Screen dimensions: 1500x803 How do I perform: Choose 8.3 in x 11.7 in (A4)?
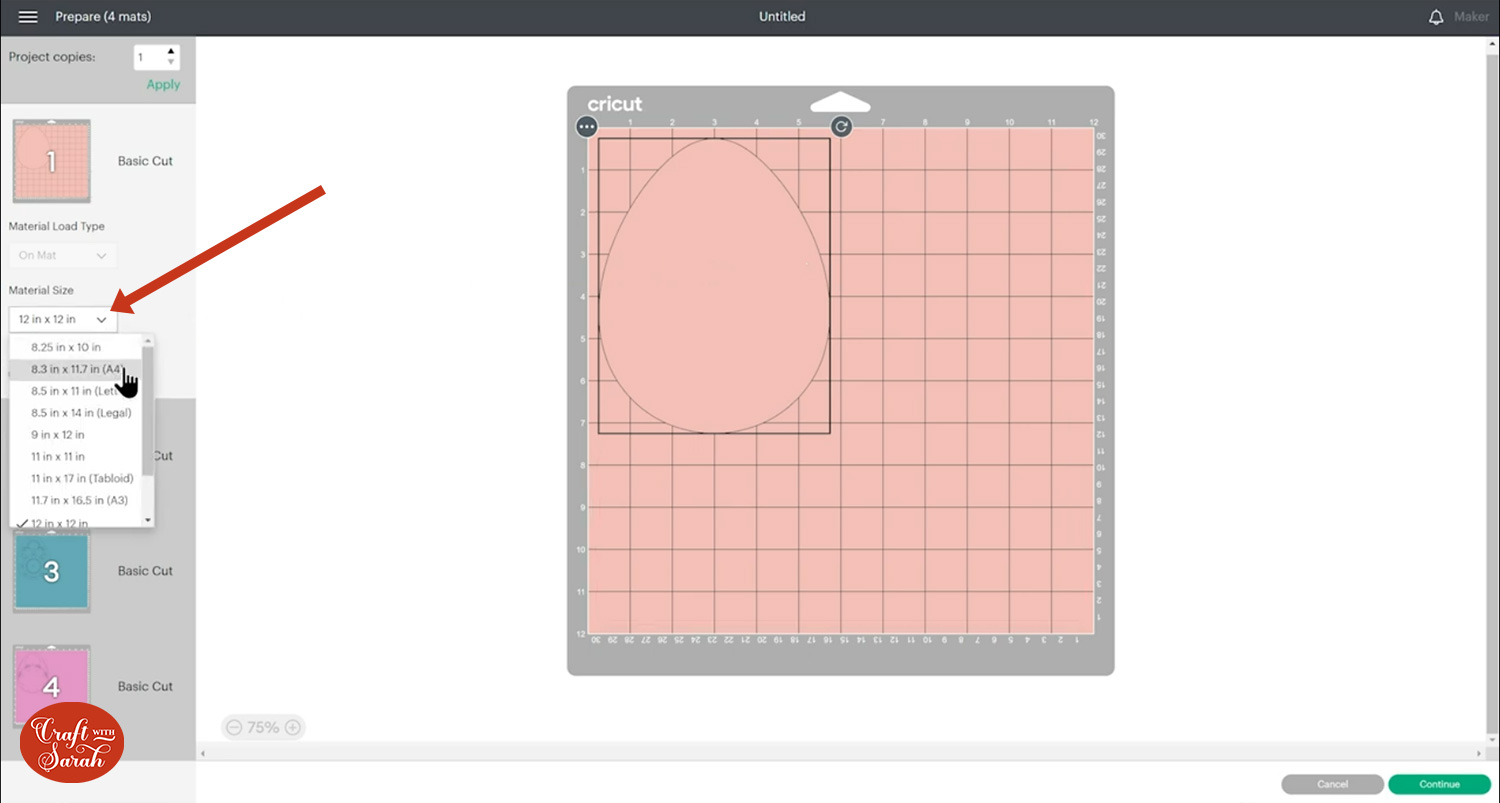coord(76,369)
